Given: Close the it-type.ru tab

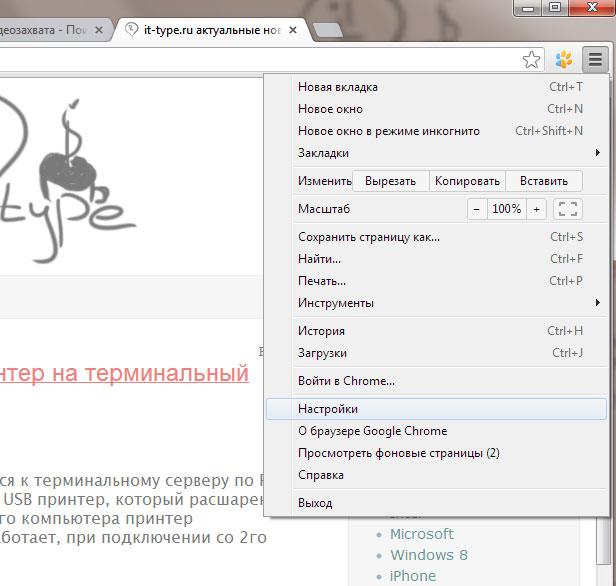Looking at the screenshot, I should pyautogui.click(x=293, y=30).
